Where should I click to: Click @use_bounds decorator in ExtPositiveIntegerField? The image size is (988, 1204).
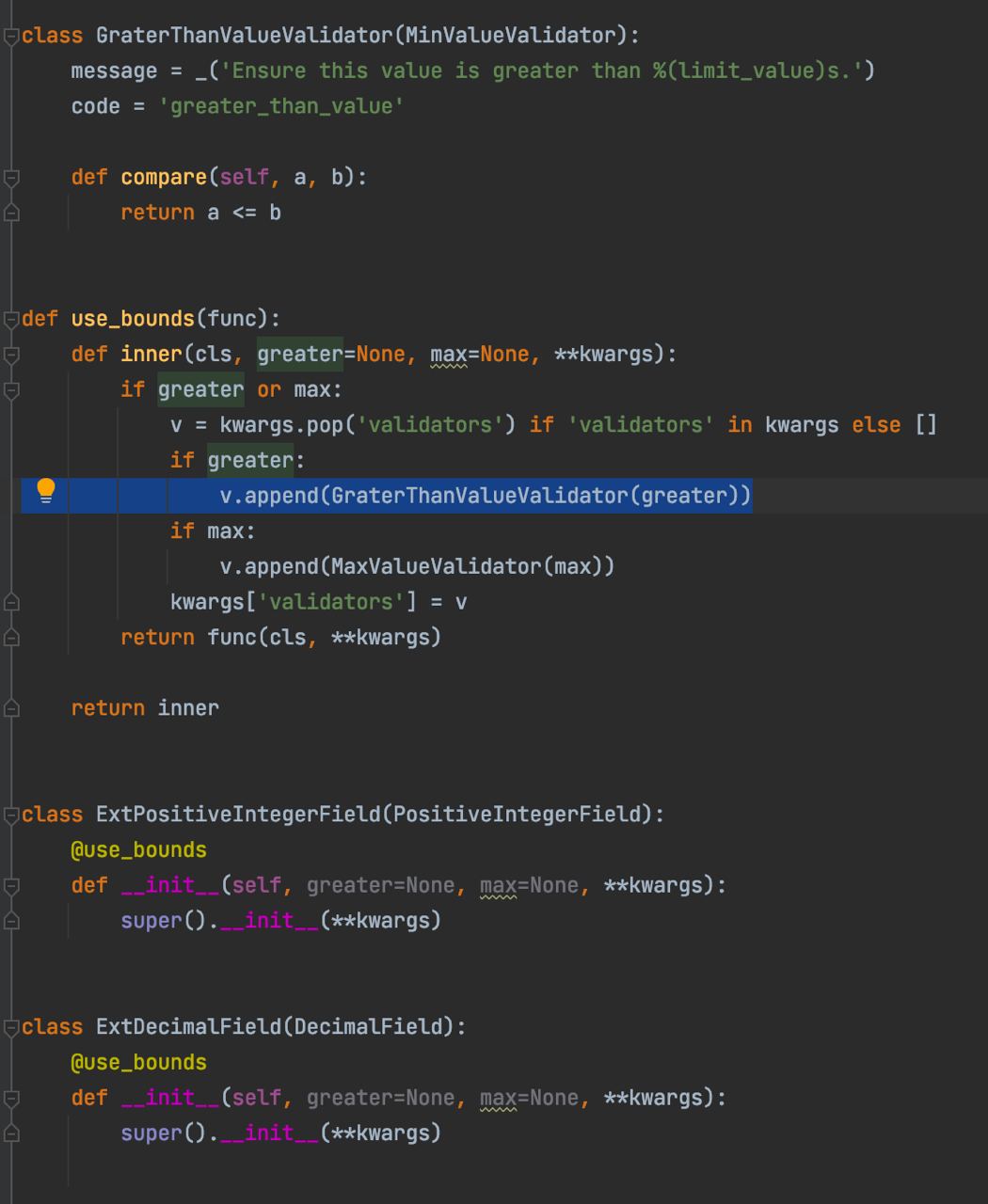click(x=139, y=850)
